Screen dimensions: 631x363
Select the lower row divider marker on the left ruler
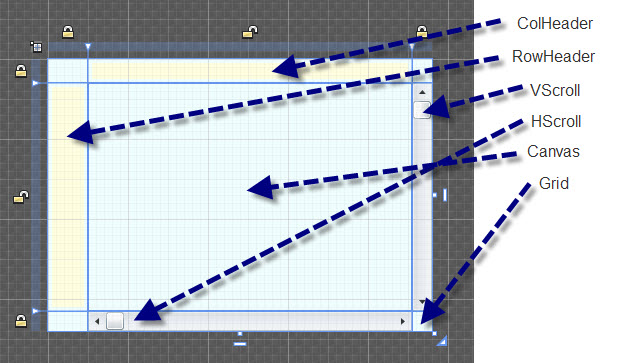tap(35, 311)
